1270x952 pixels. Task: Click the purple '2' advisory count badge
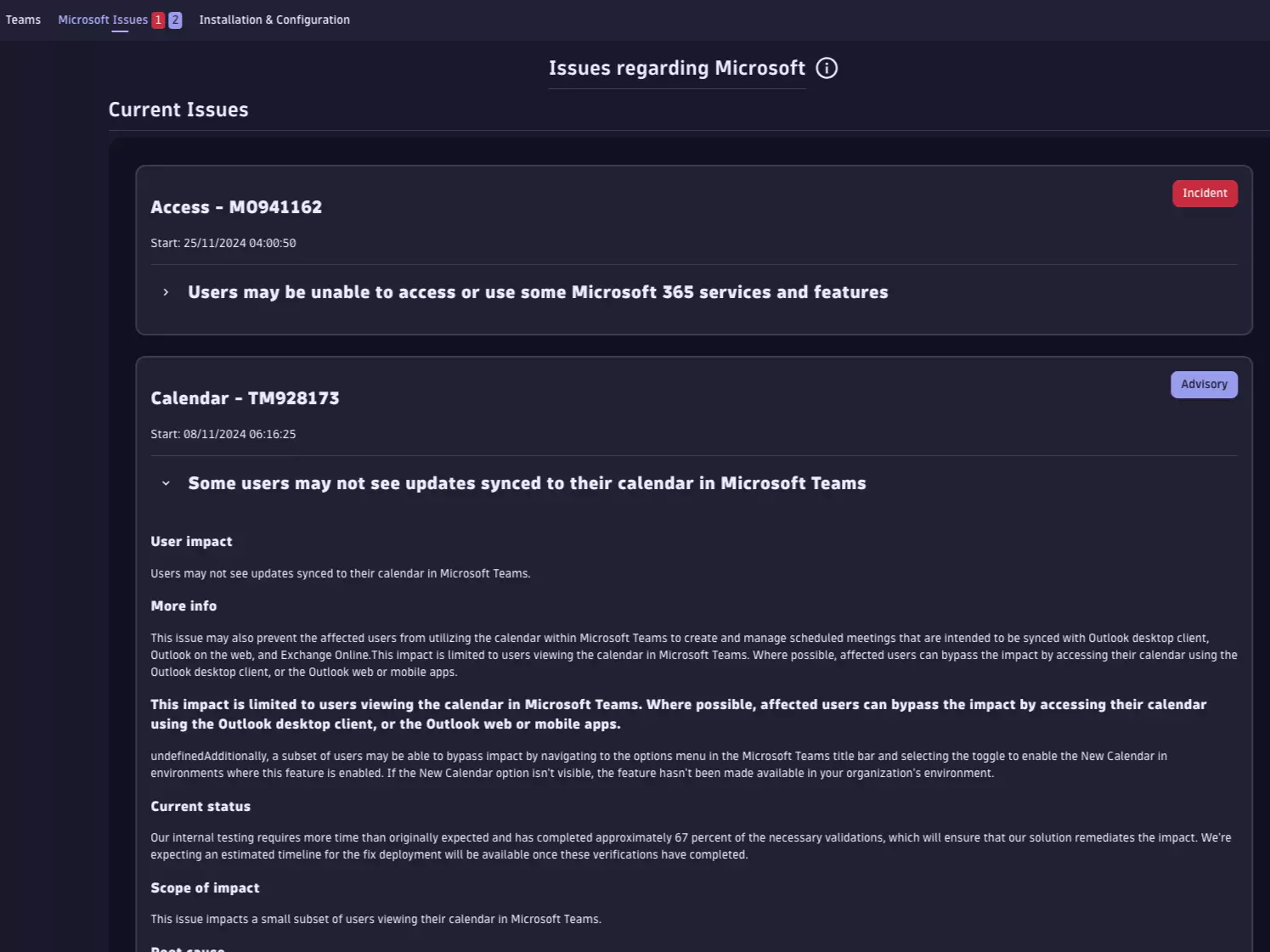175,18
